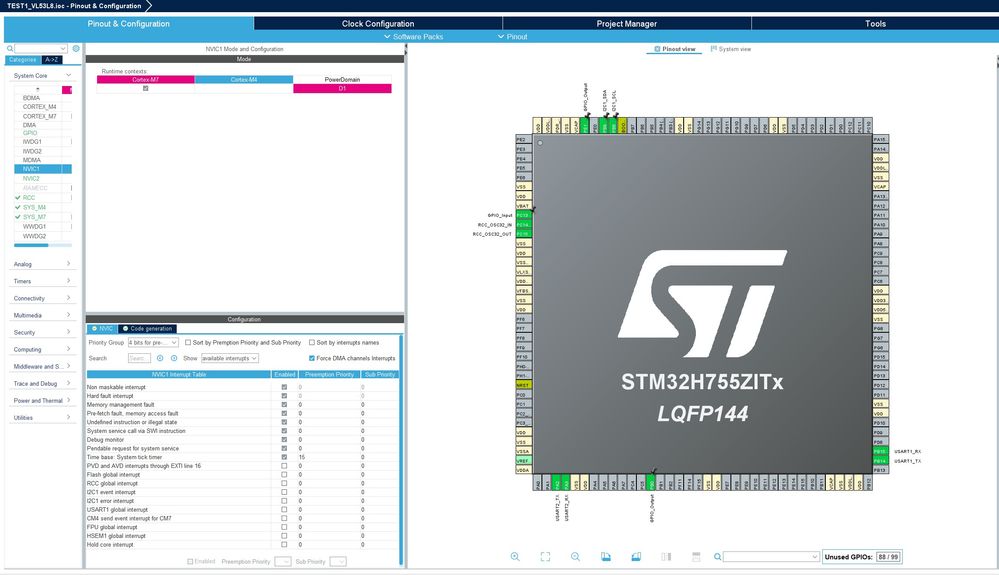The image size is (999, 575).
Task: Open the Code generation tab
Action: coord(148,329)
